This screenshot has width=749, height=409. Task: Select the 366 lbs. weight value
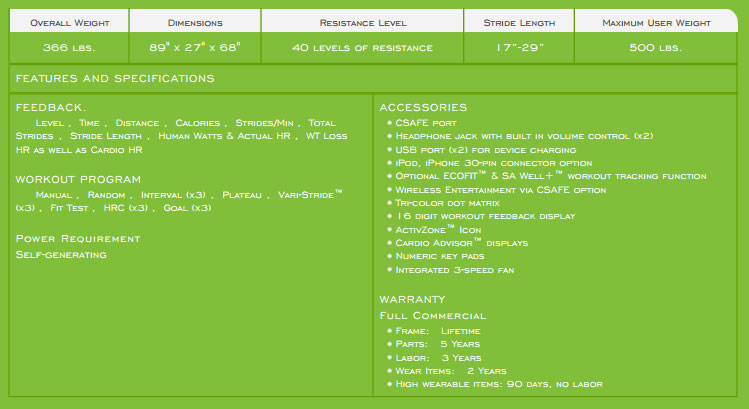point(69,48)
